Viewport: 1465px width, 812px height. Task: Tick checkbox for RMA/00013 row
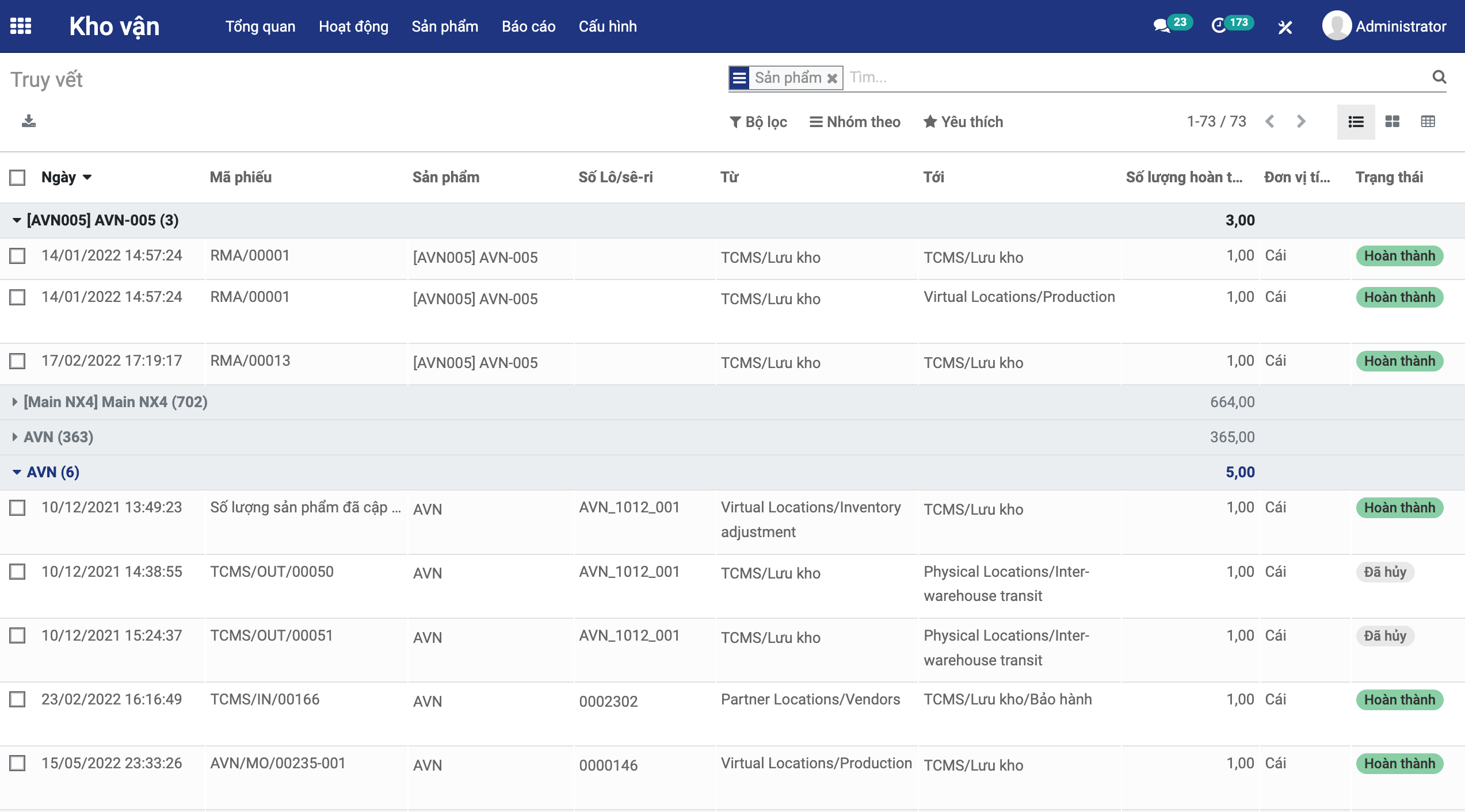tap(18, 361)
